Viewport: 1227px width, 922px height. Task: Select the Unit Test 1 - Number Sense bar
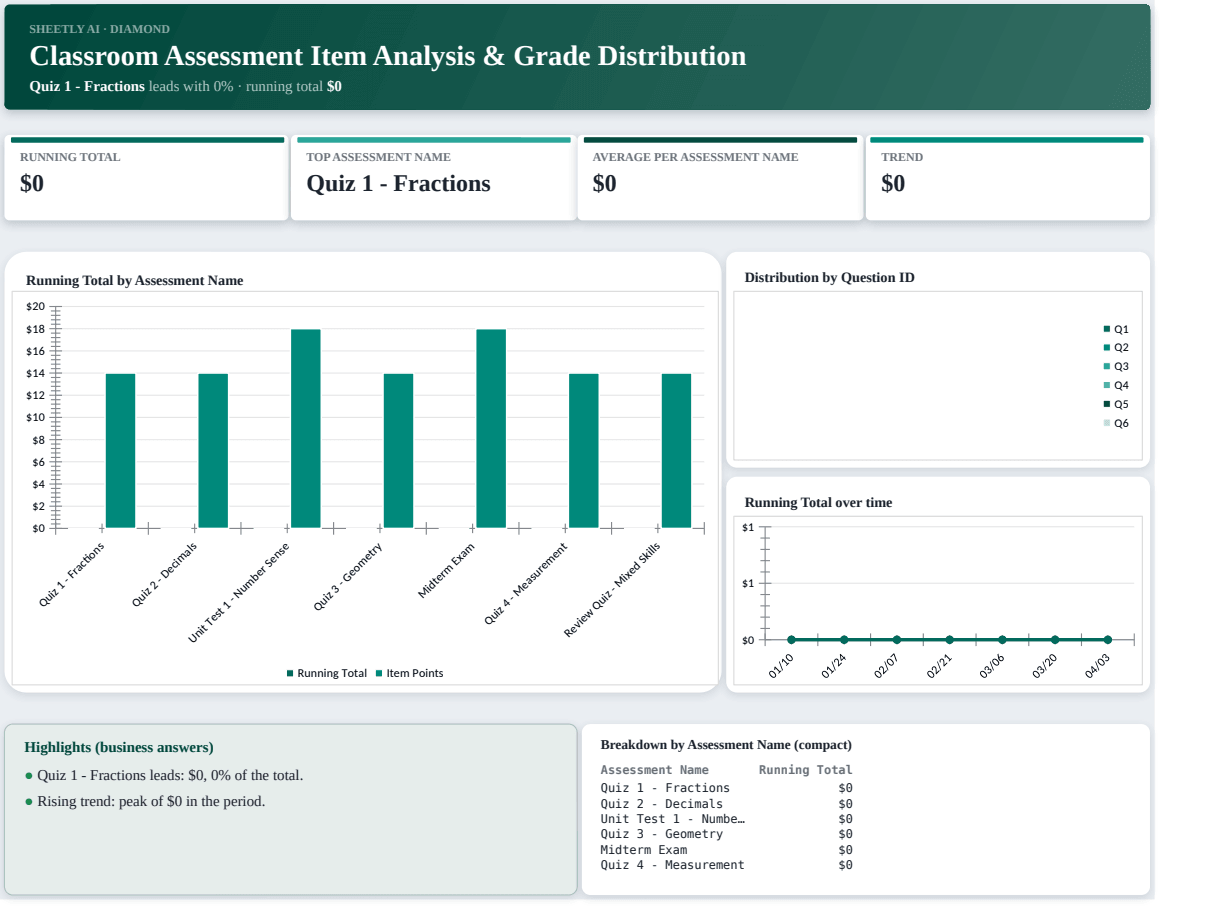306,428
